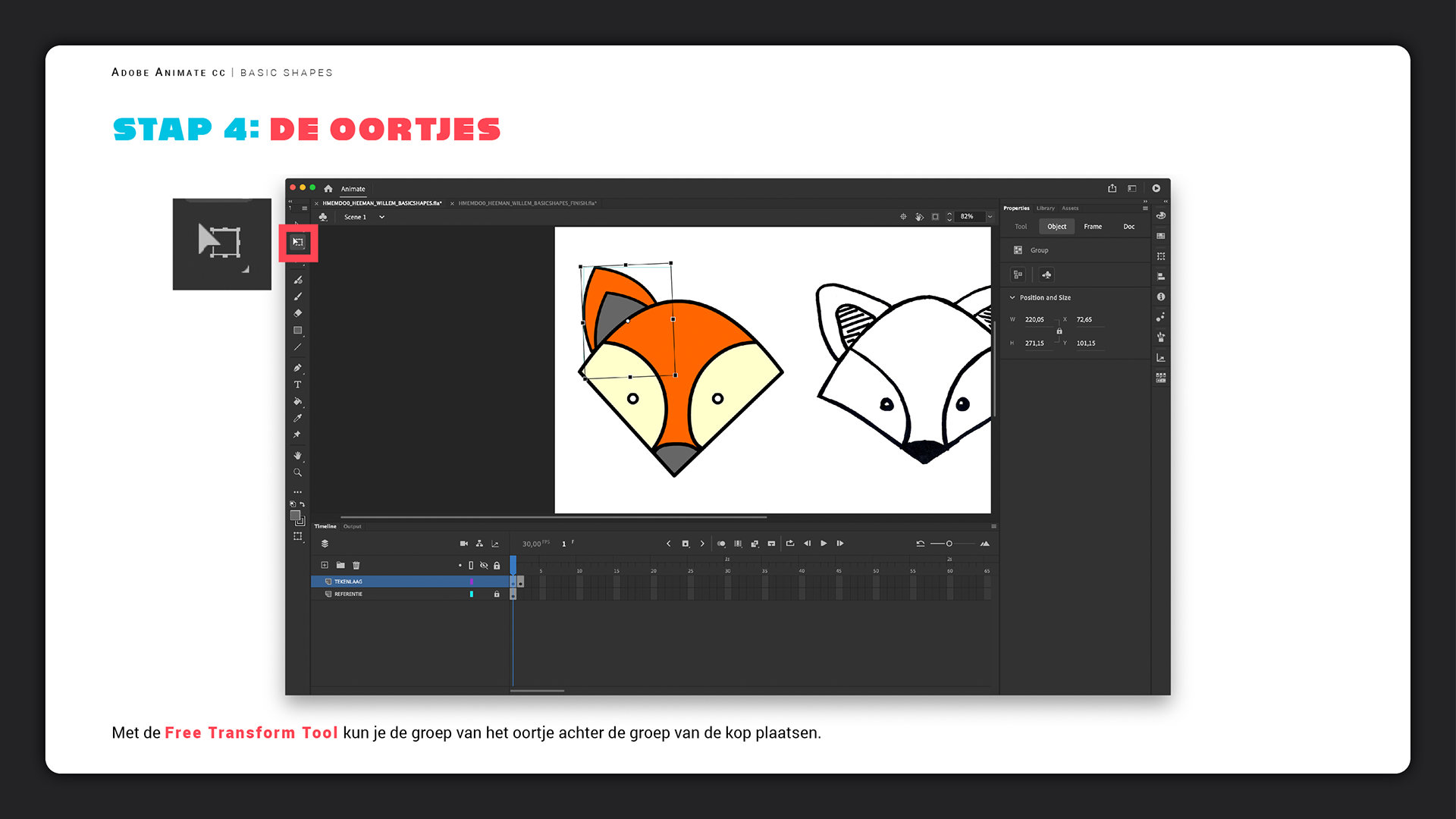This screenshot has height=819, width=1456.
Task: Open the Output tab
Action: 353,526
